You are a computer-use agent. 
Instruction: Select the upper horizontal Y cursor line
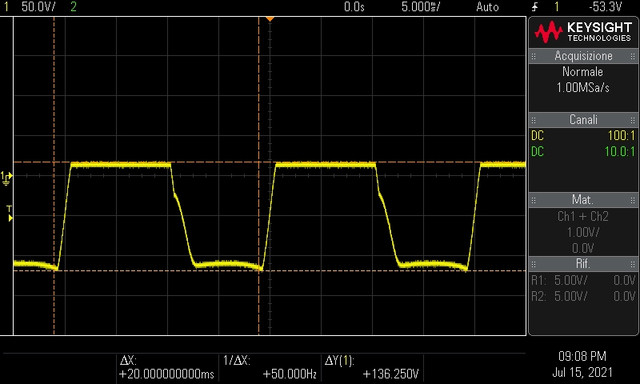coord(270,162)
